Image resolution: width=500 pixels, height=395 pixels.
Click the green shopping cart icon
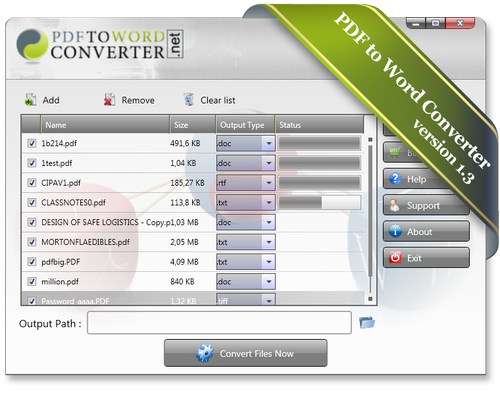(x=395, y=152)
